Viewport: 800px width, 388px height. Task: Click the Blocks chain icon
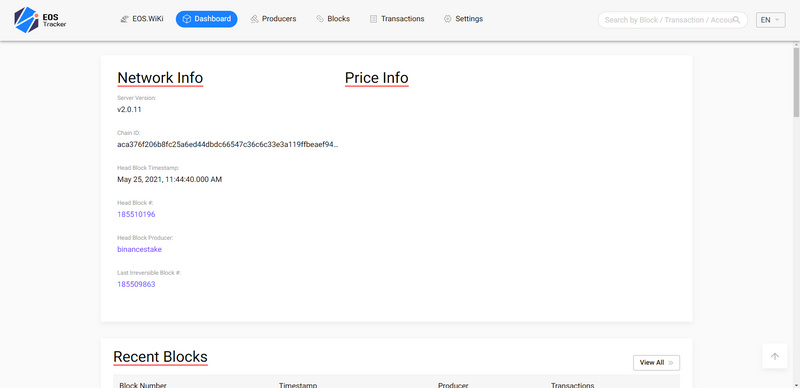(x=320, y=19)
